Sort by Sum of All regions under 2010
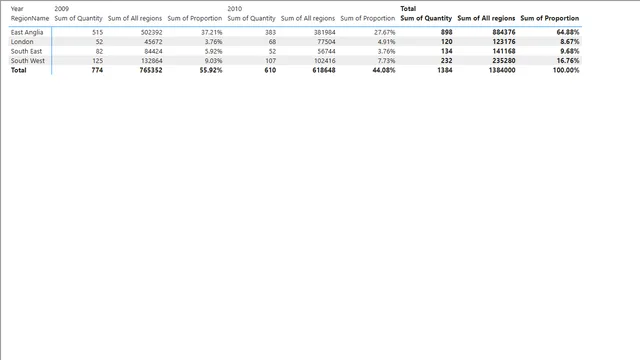 coord(308,18)
